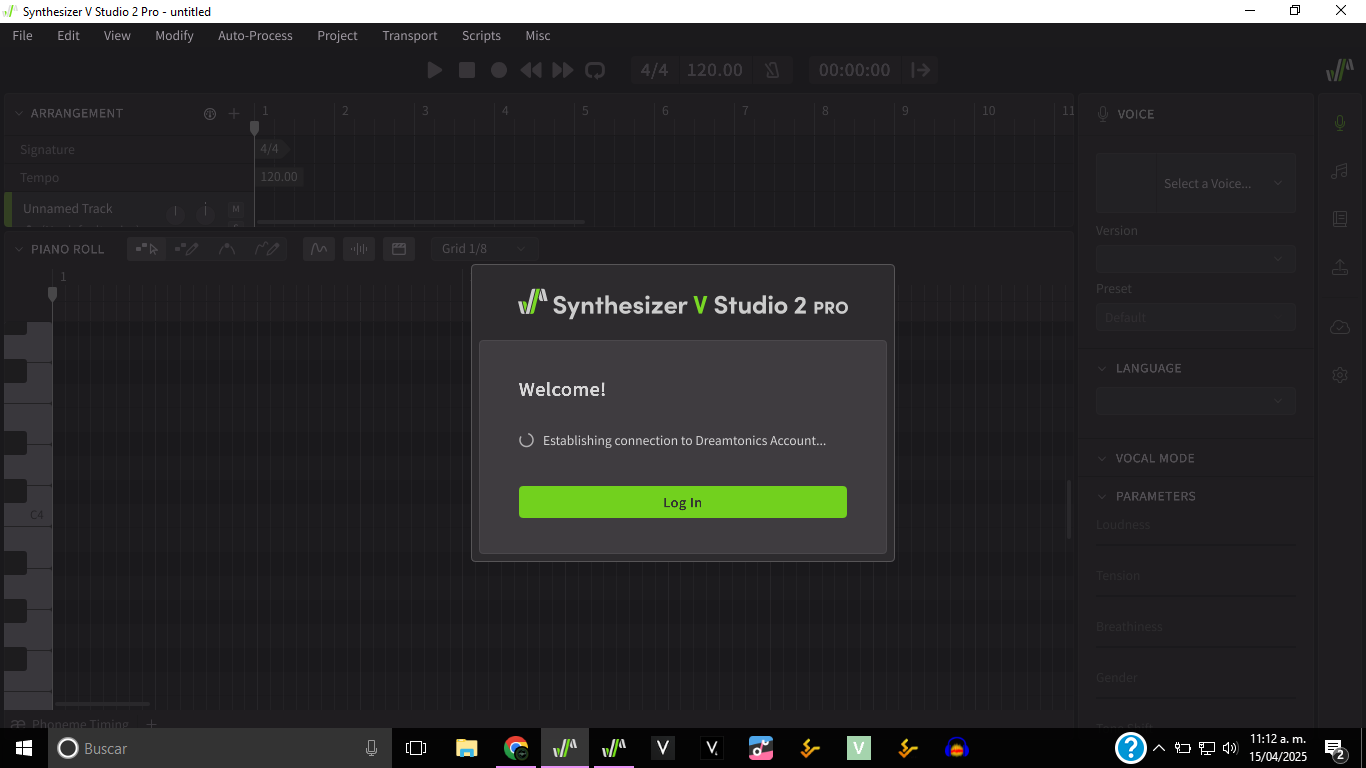Click the second knob on the Unnamed Track
The image size is (1366, 768).
click(205, 211)
